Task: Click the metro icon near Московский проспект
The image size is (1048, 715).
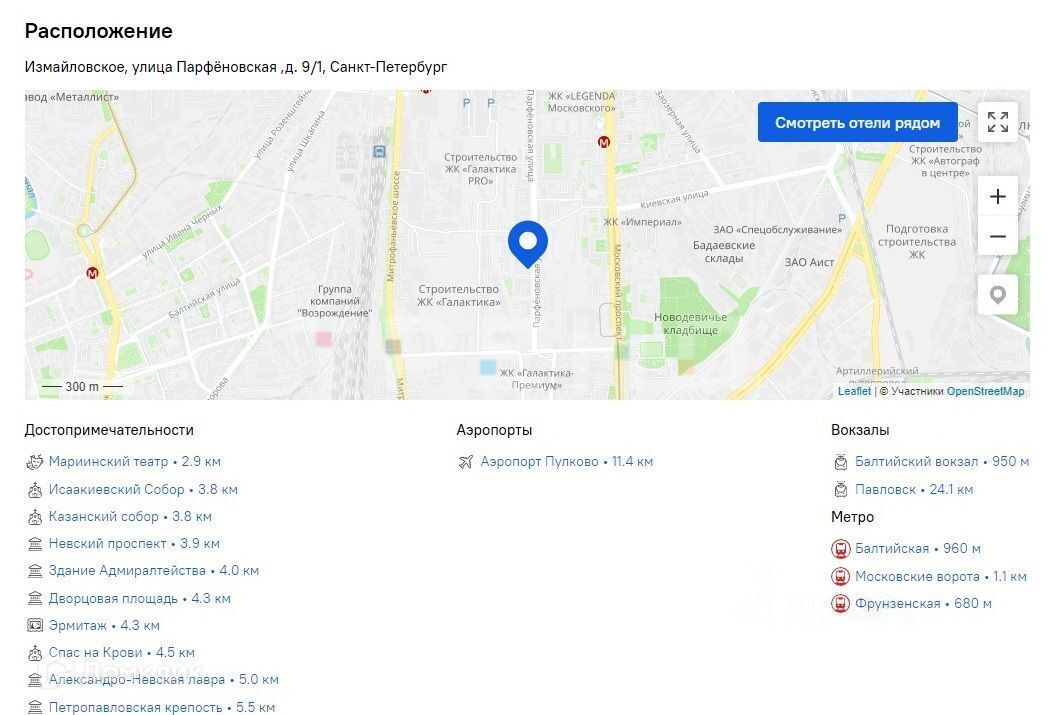Action: (x=604, y=142)
